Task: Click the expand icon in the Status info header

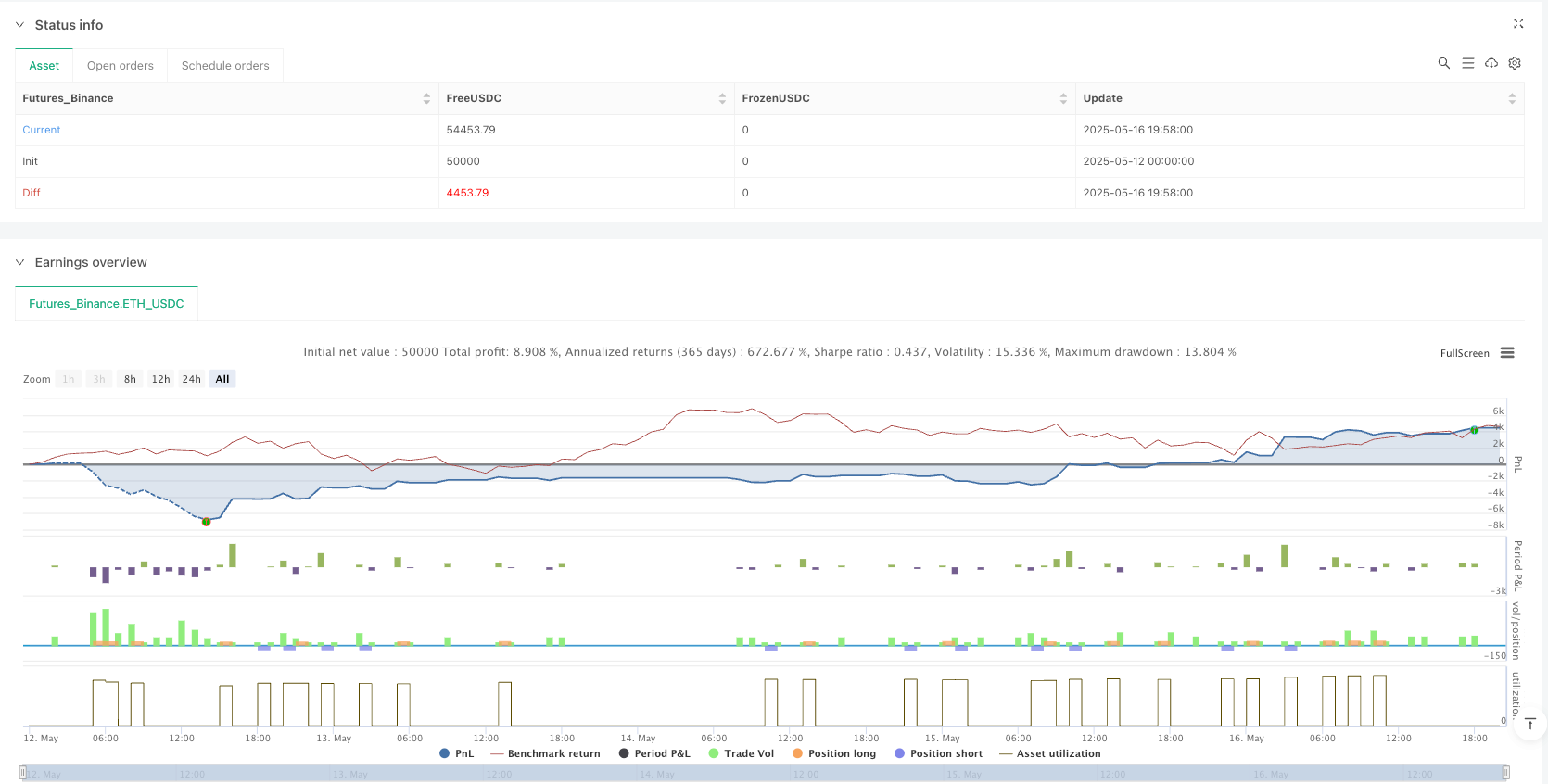Action: pyautogui.click(x=1518, y=24)
